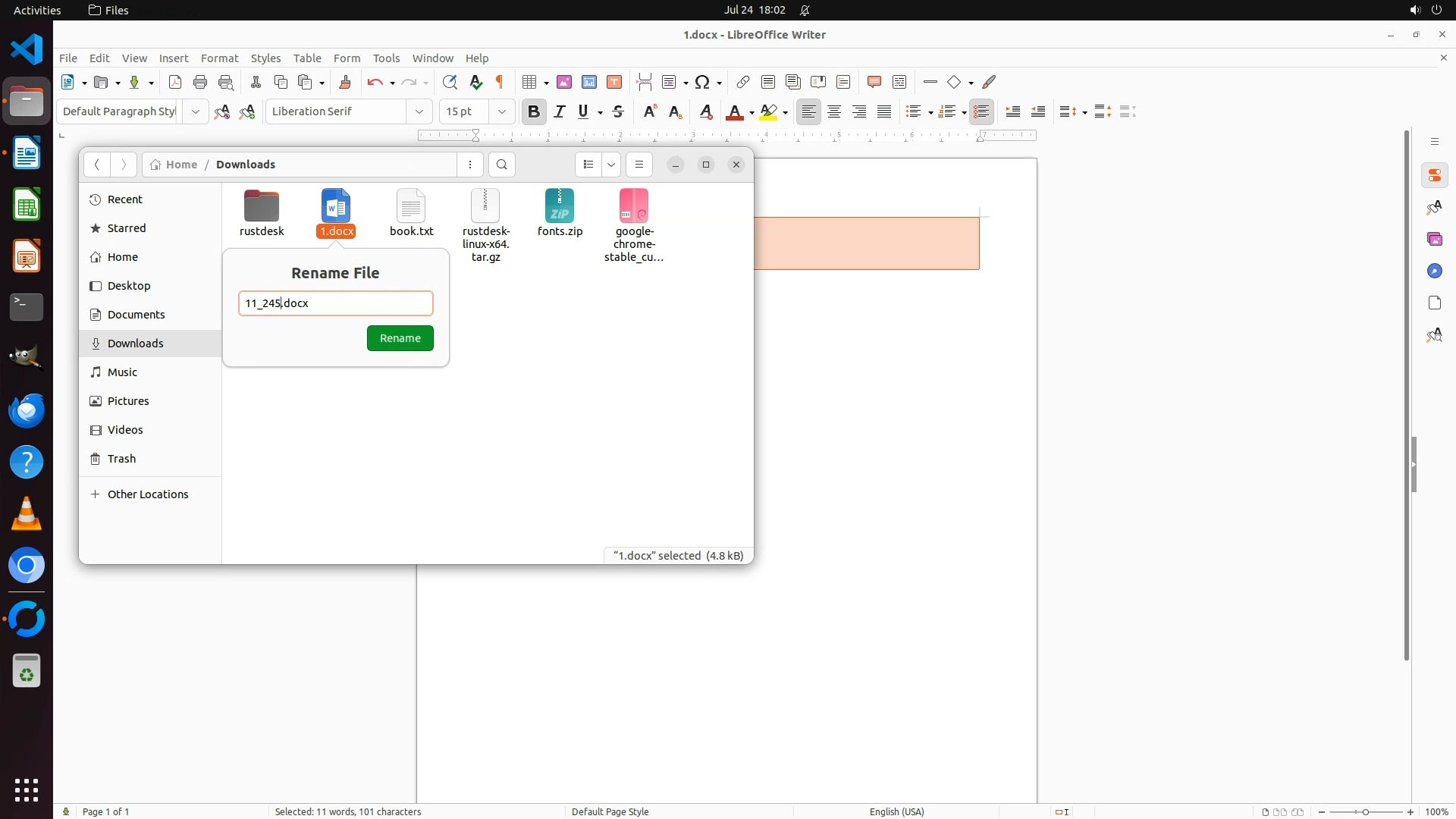
Task: Open the Format menu
Action: click(219, 58)
